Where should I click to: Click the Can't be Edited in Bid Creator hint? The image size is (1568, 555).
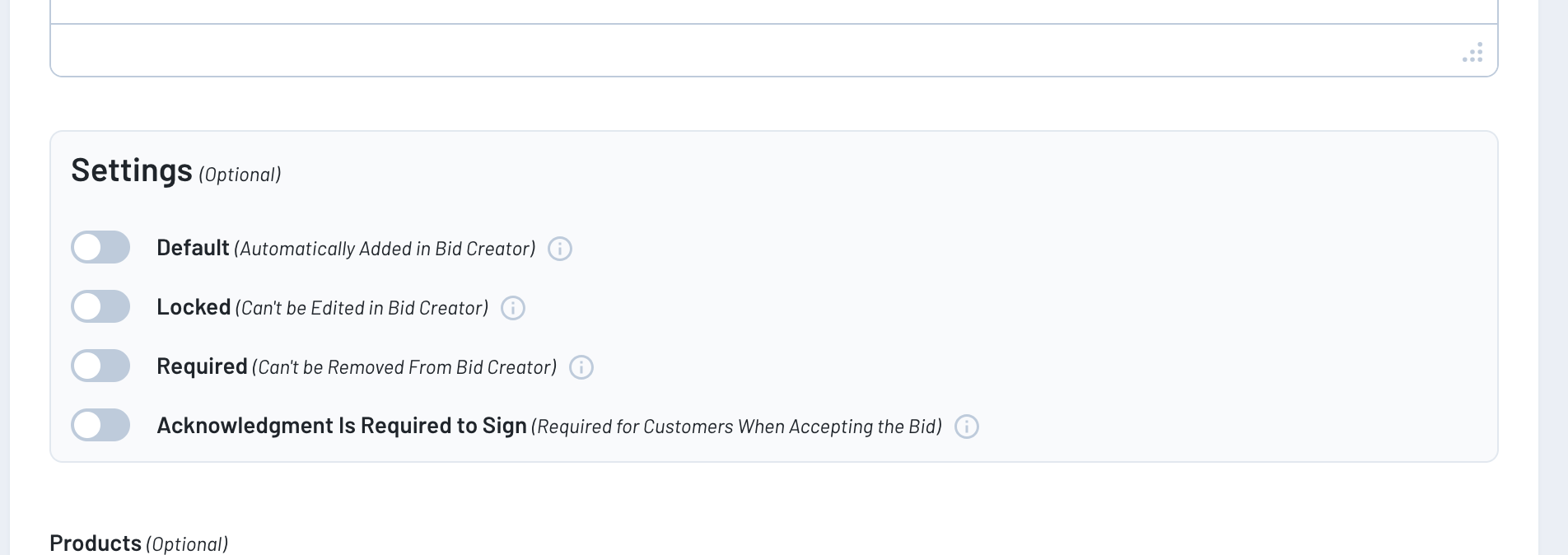tap(362, 308)
